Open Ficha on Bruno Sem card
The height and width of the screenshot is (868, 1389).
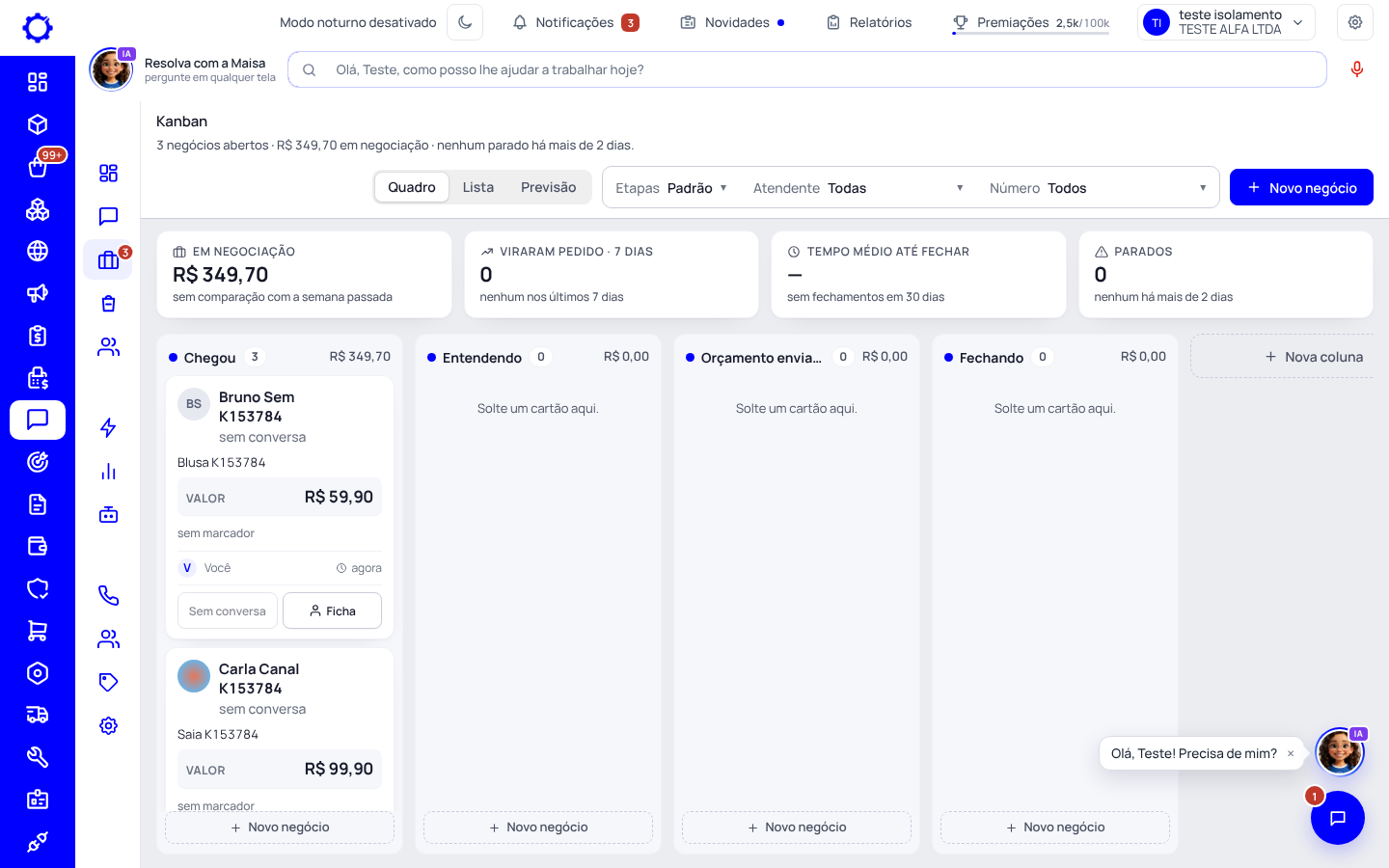point(332,610)
